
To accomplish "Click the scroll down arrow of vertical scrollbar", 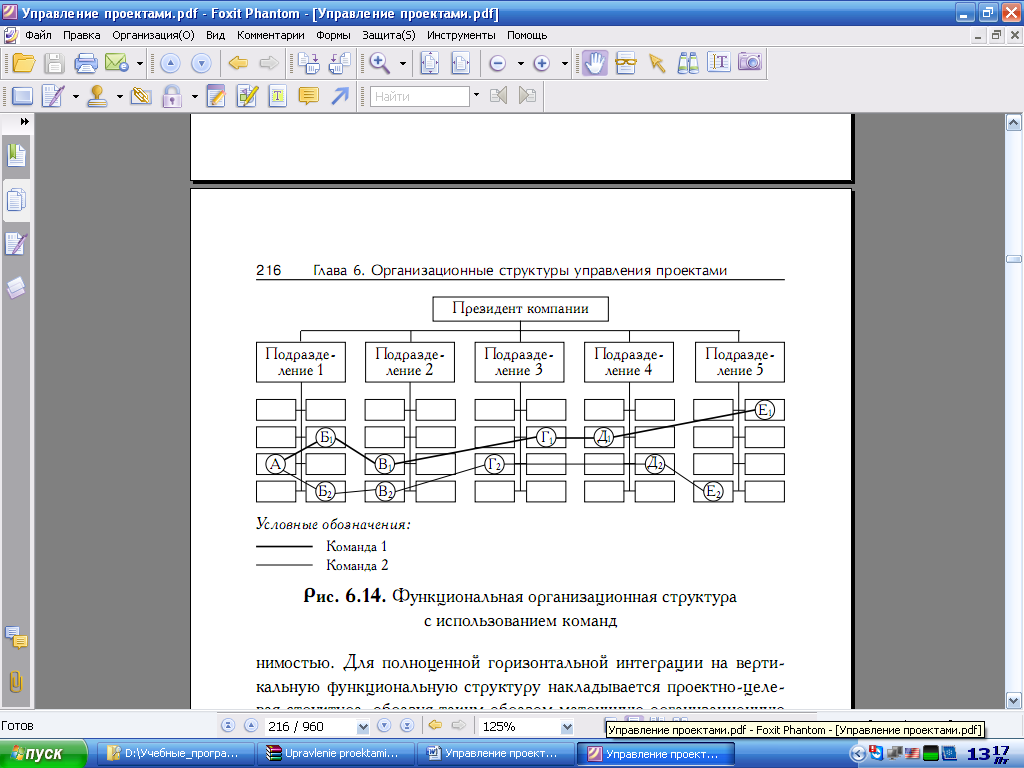I will (1014, 701).
